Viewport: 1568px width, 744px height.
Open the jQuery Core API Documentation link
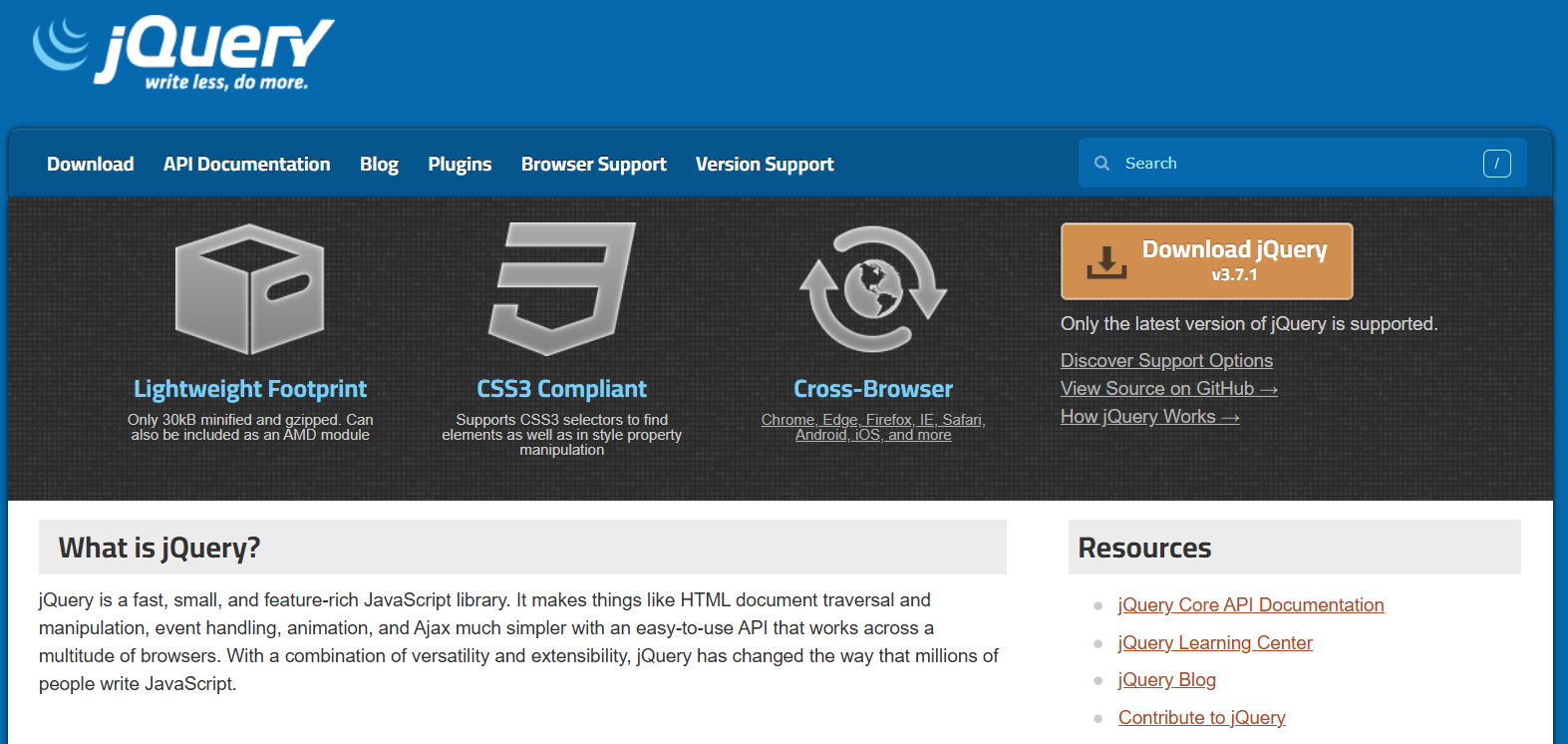pyautogui.click(x=1251, y=605)
